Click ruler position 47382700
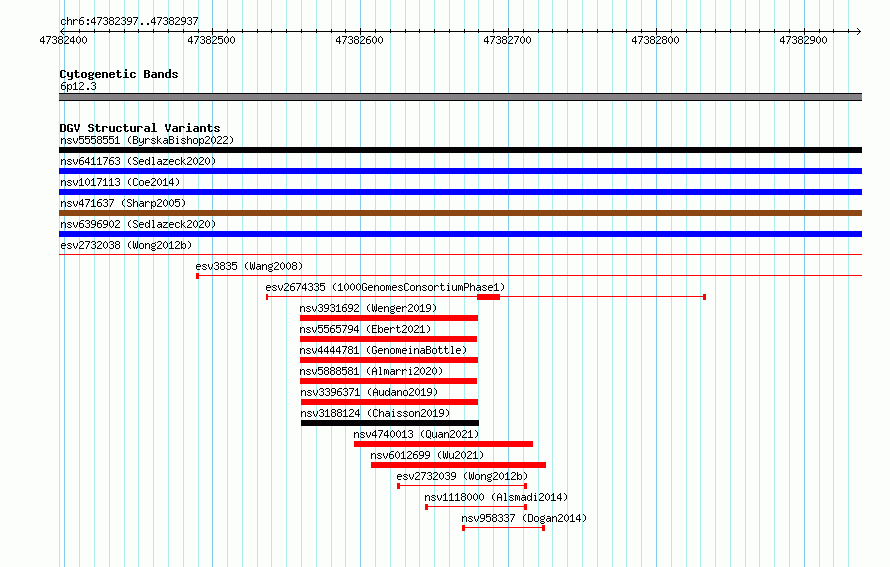890x567 pixels. [x=507, y=40]
